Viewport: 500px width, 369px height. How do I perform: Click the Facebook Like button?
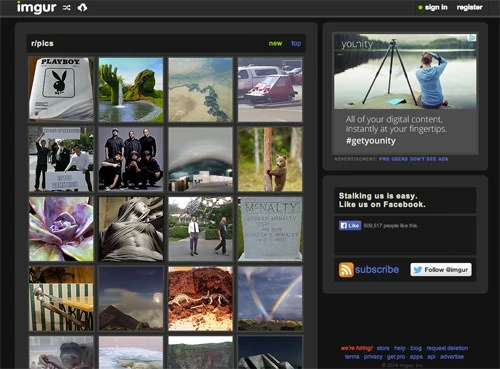click(350, 226)
